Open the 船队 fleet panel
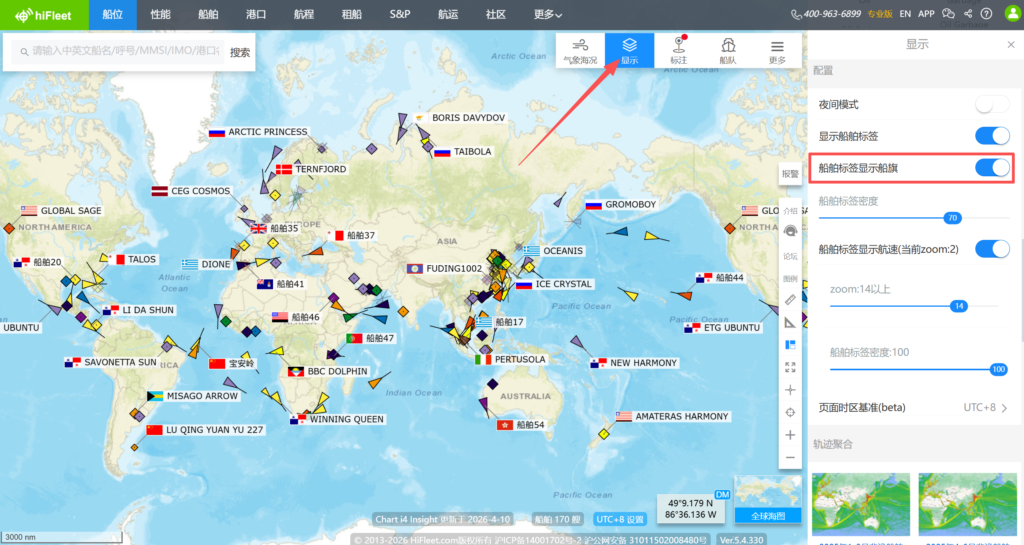This screenshot has width=1024, height=545. (728, 50)
